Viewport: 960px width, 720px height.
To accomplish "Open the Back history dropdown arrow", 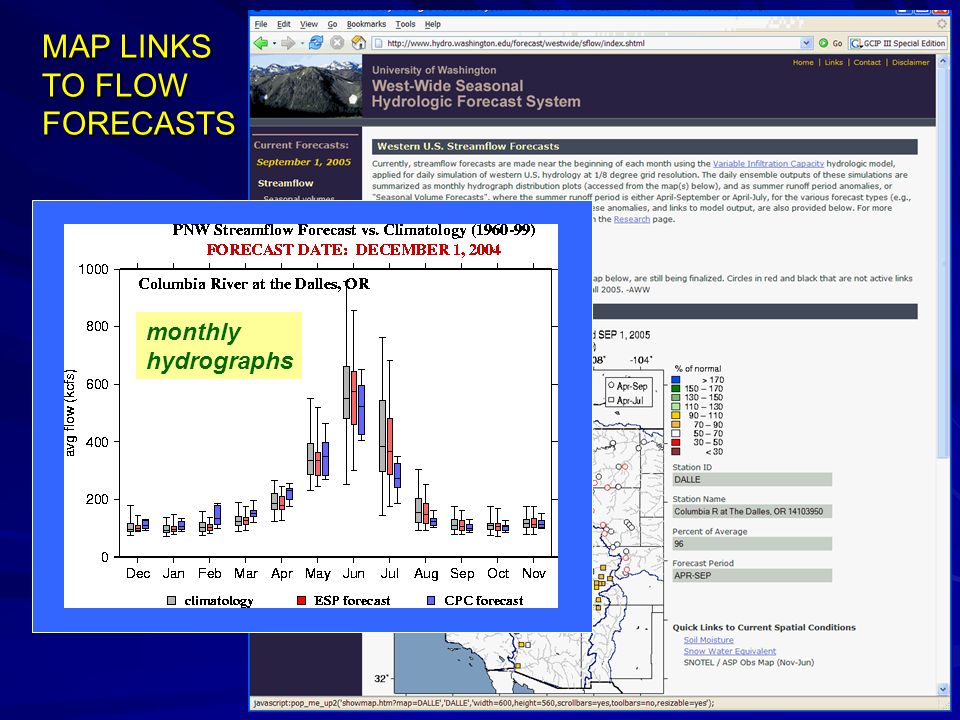I will 274,43.
